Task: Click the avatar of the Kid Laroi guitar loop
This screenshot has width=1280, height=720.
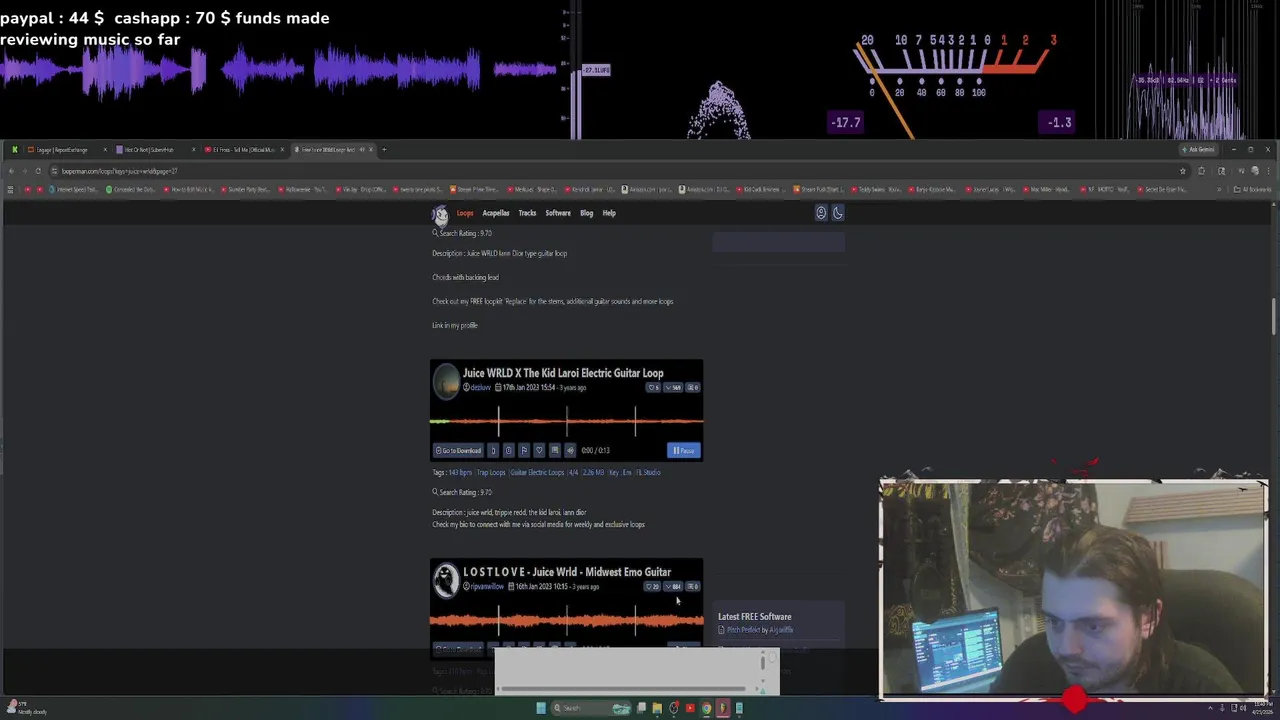Action: click(446, 381)
